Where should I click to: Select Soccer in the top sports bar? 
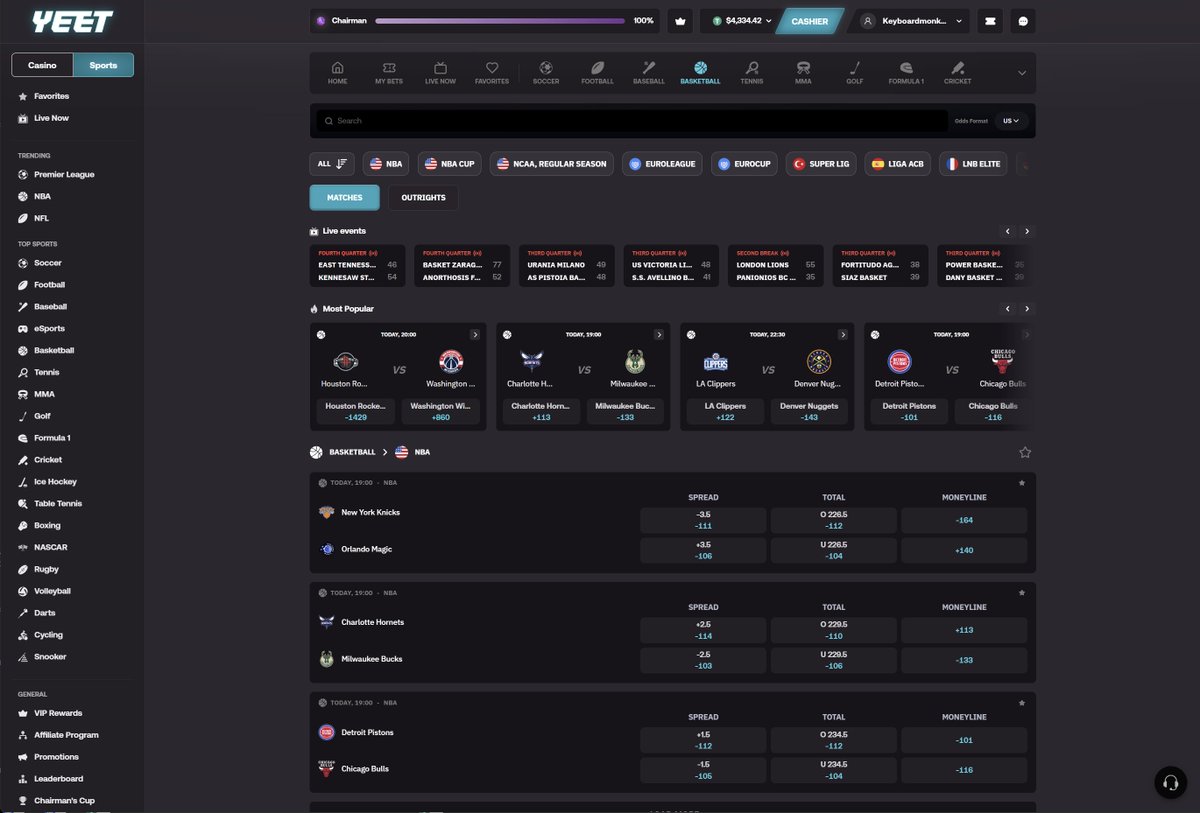click(546, 73)
